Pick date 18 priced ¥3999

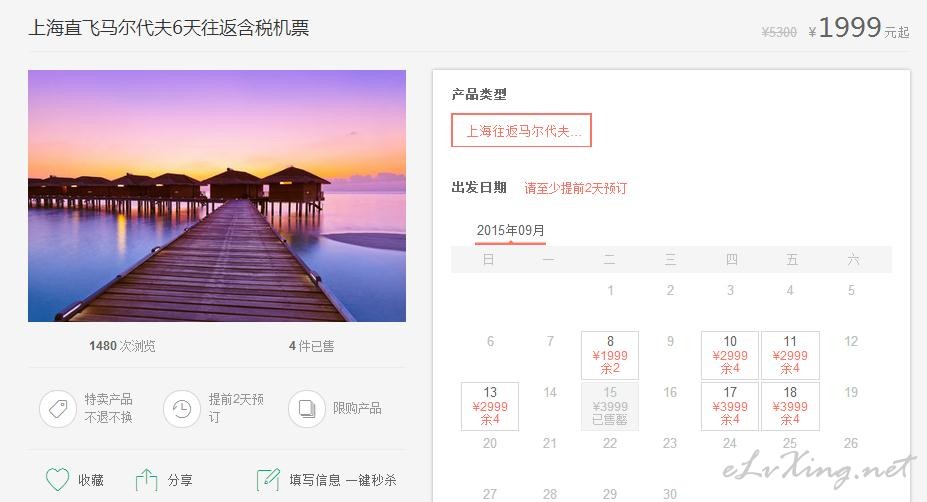click(x=790, y=406)
